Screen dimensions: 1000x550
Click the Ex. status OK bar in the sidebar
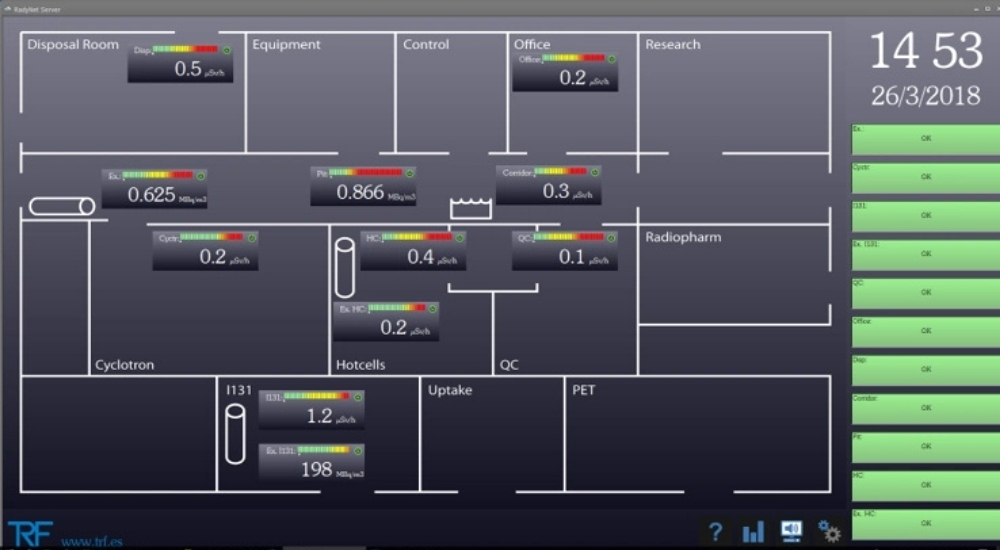925,139
